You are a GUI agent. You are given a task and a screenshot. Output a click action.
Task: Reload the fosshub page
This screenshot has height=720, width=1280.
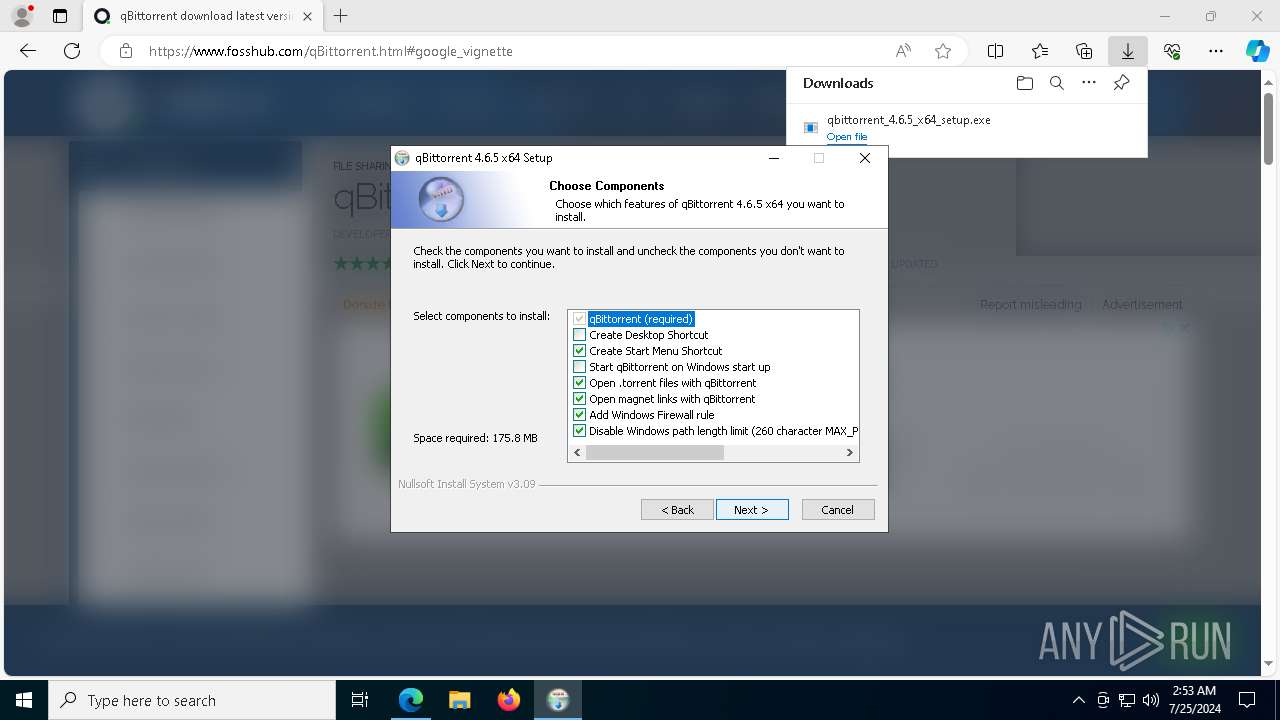[72, 51]
